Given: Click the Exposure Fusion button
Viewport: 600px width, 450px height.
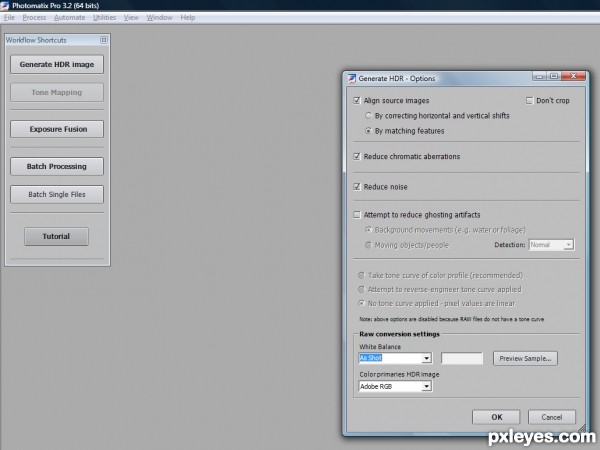Looking at the screenshot, I should click(57, 129).
